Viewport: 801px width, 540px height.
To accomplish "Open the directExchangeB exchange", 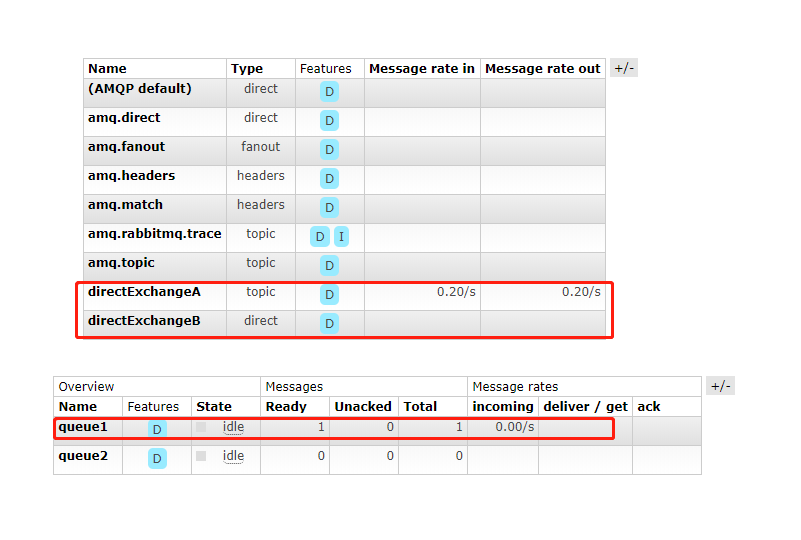I will tap(144, 320).
